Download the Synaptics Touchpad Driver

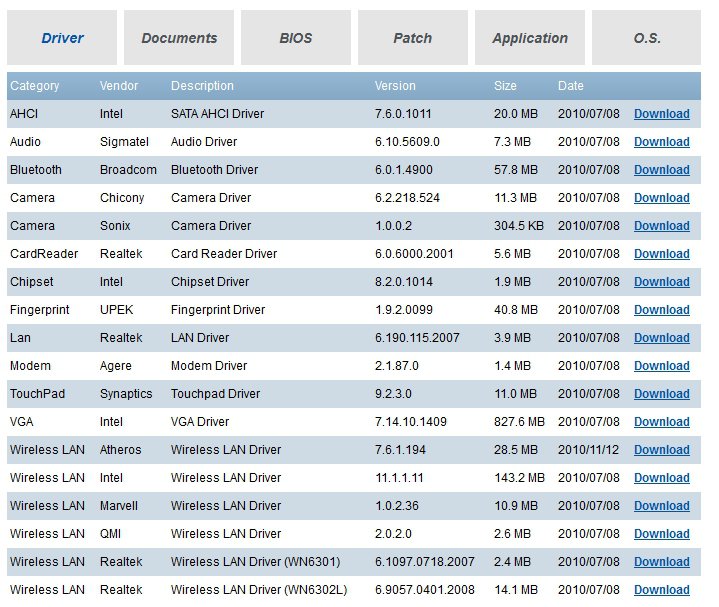pyautogui.click(x=662, y=393)
